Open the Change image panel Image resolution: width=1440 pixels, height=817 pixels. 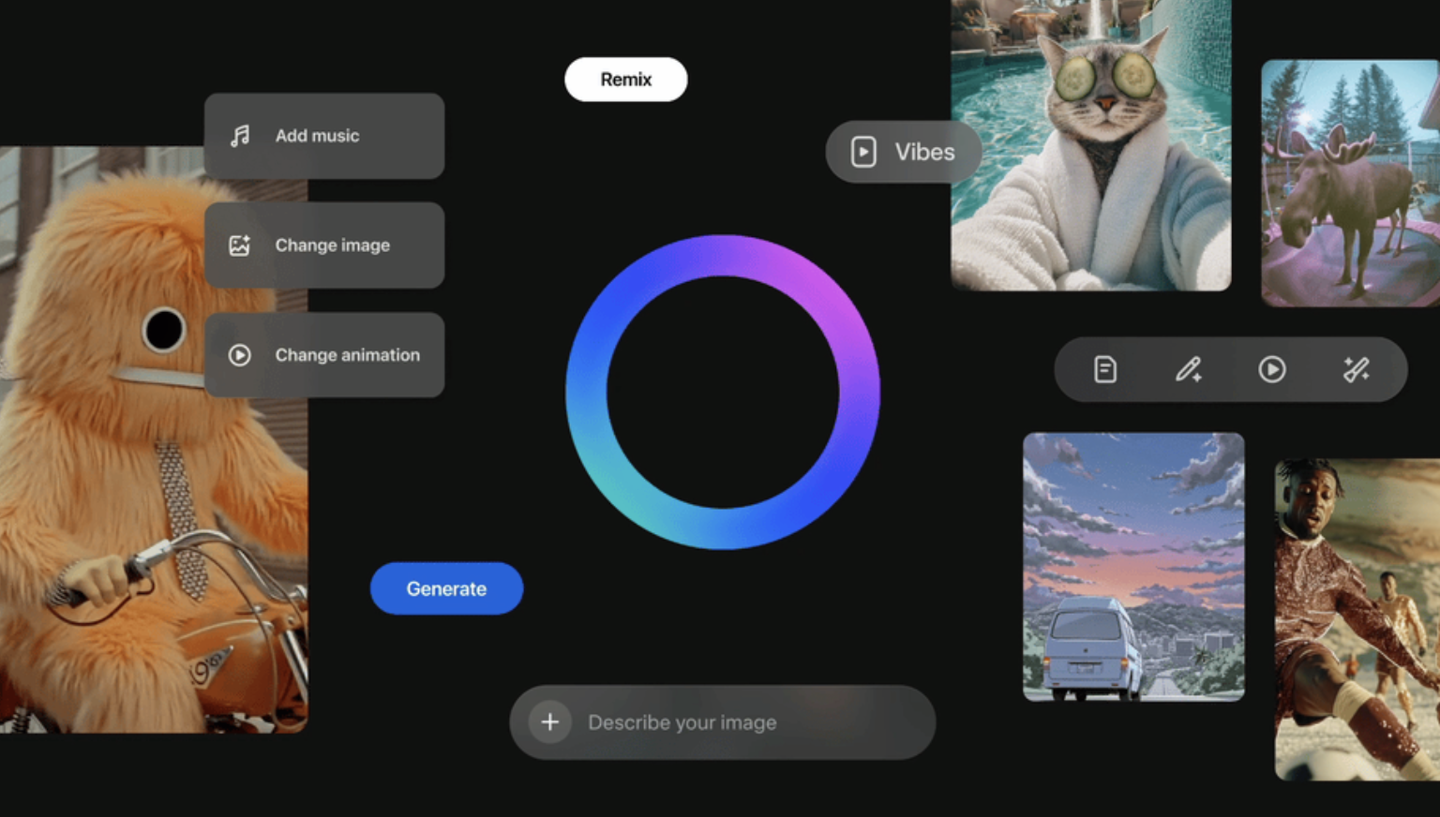(x=325, y=244)
